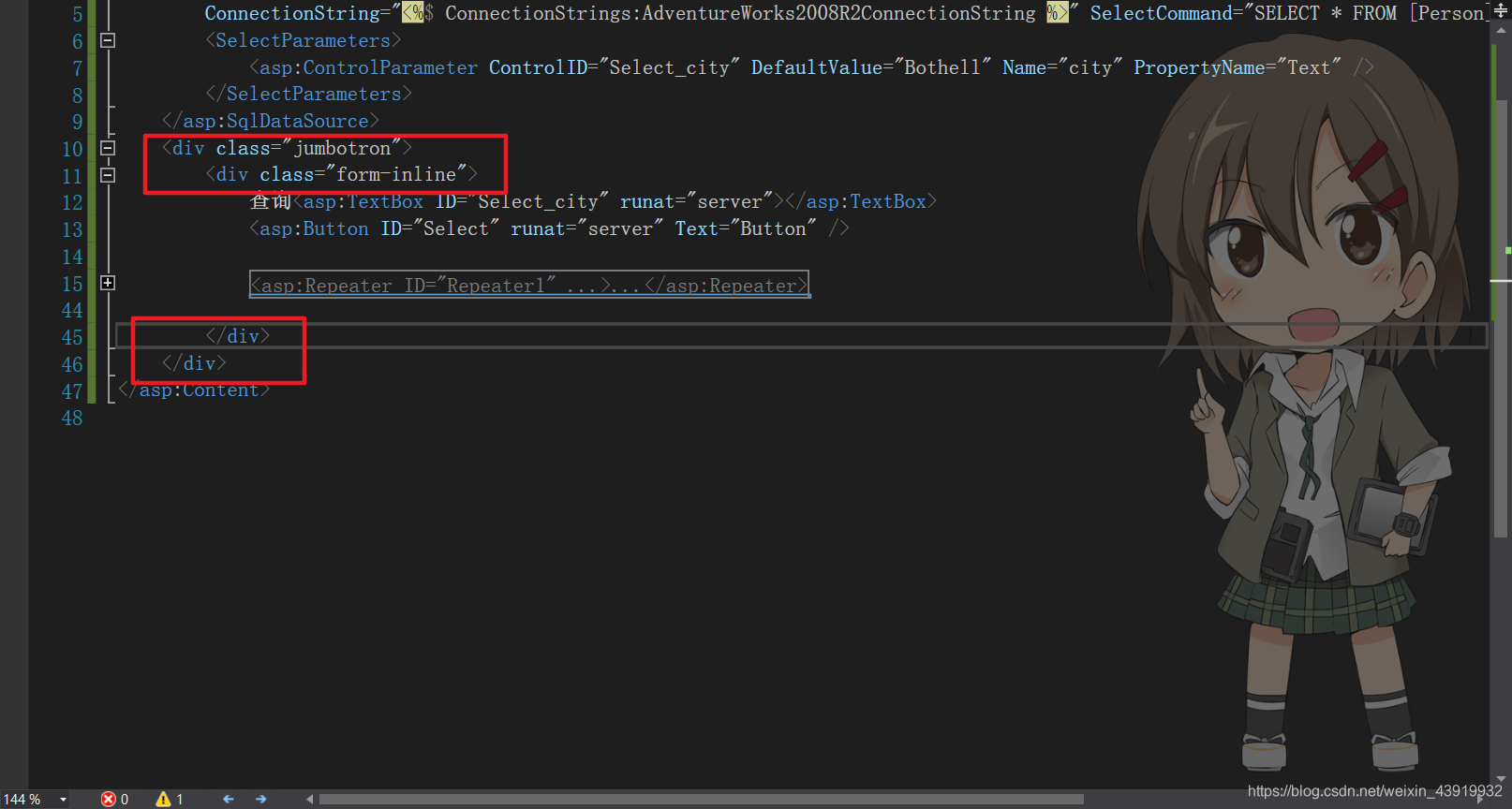Open the 144 % zoom level dropdown
1512x809 pixels.
[63, 800]
